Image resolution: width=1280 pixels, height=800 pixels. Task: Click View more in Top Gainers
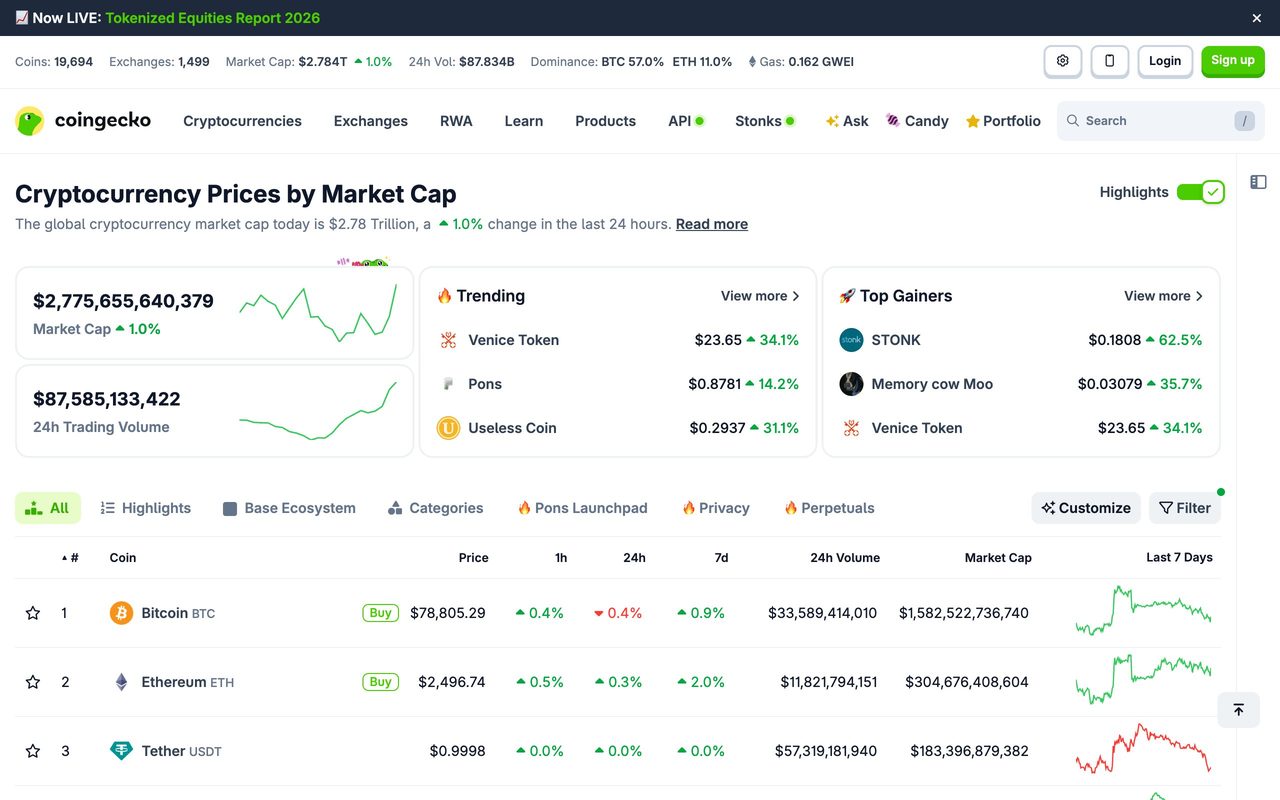coord(1163,296)
